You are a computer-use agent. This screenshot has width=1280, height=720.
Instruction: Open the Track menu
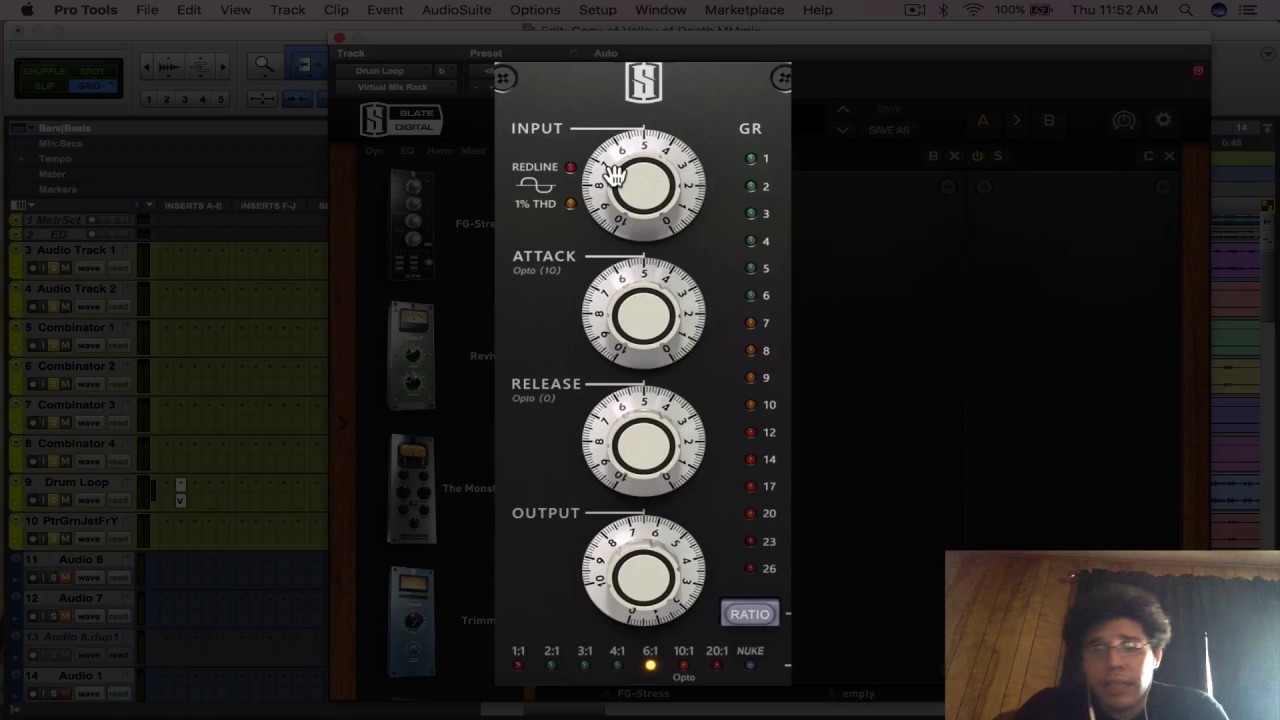point(287,10)
